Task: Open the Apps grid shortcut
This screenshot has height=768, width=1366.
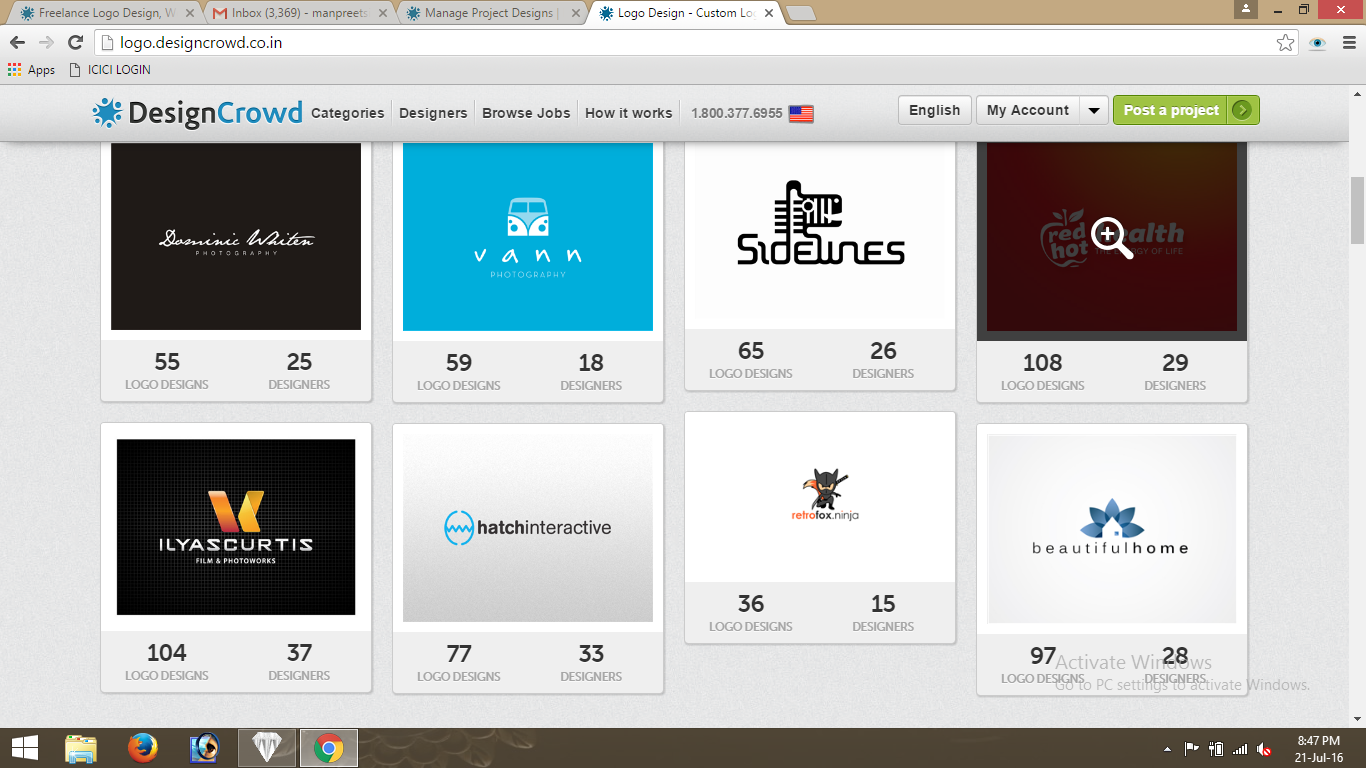Action: click(31, 70)
